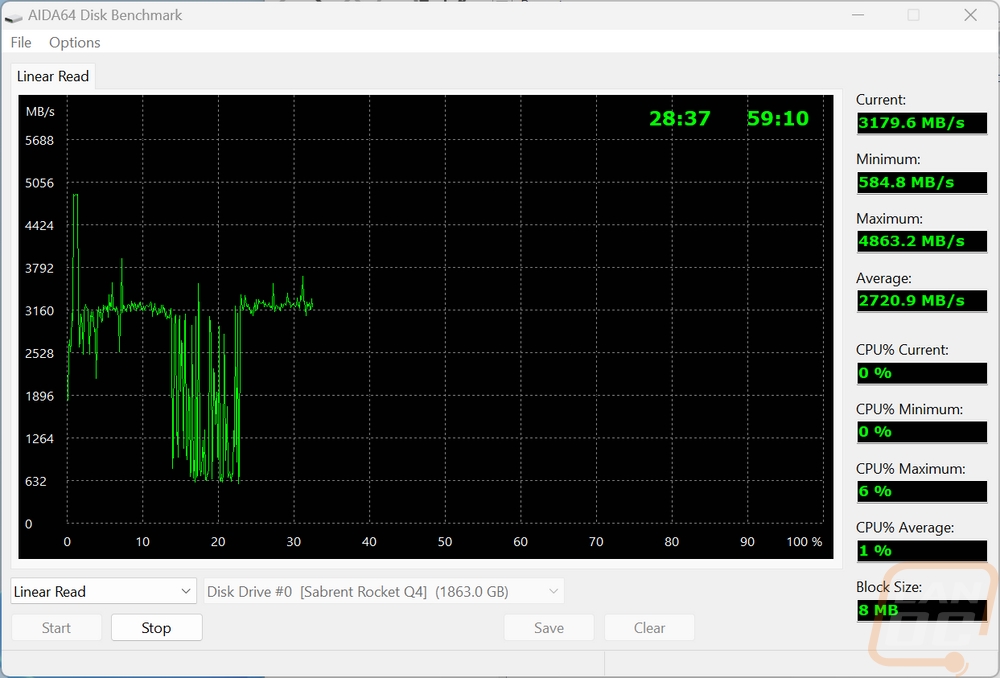1000x678 pixels.
Task: Open the File menu
Action: [20, 42]
